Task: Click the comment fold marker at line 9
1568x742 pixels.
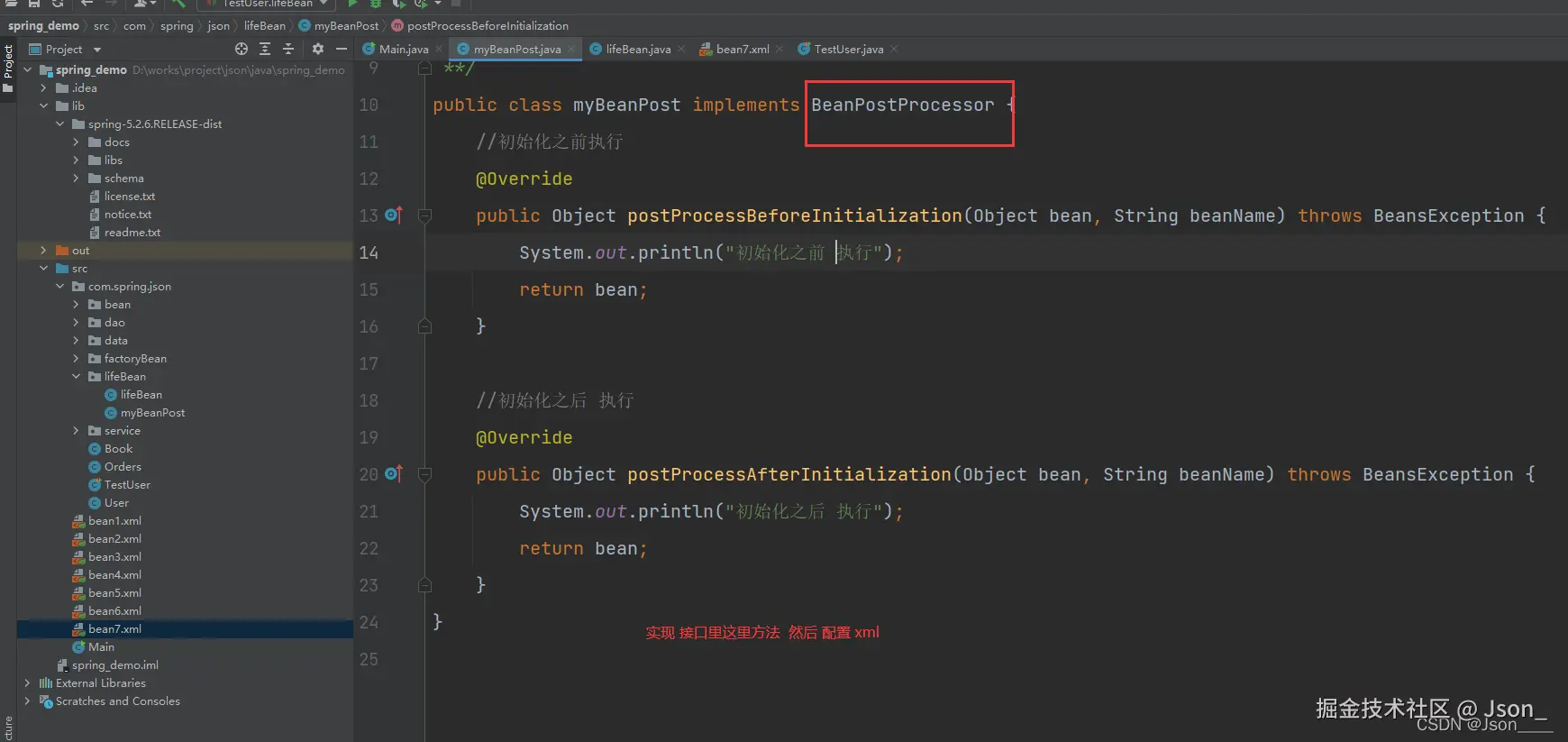Action: [x=424, y=69]
